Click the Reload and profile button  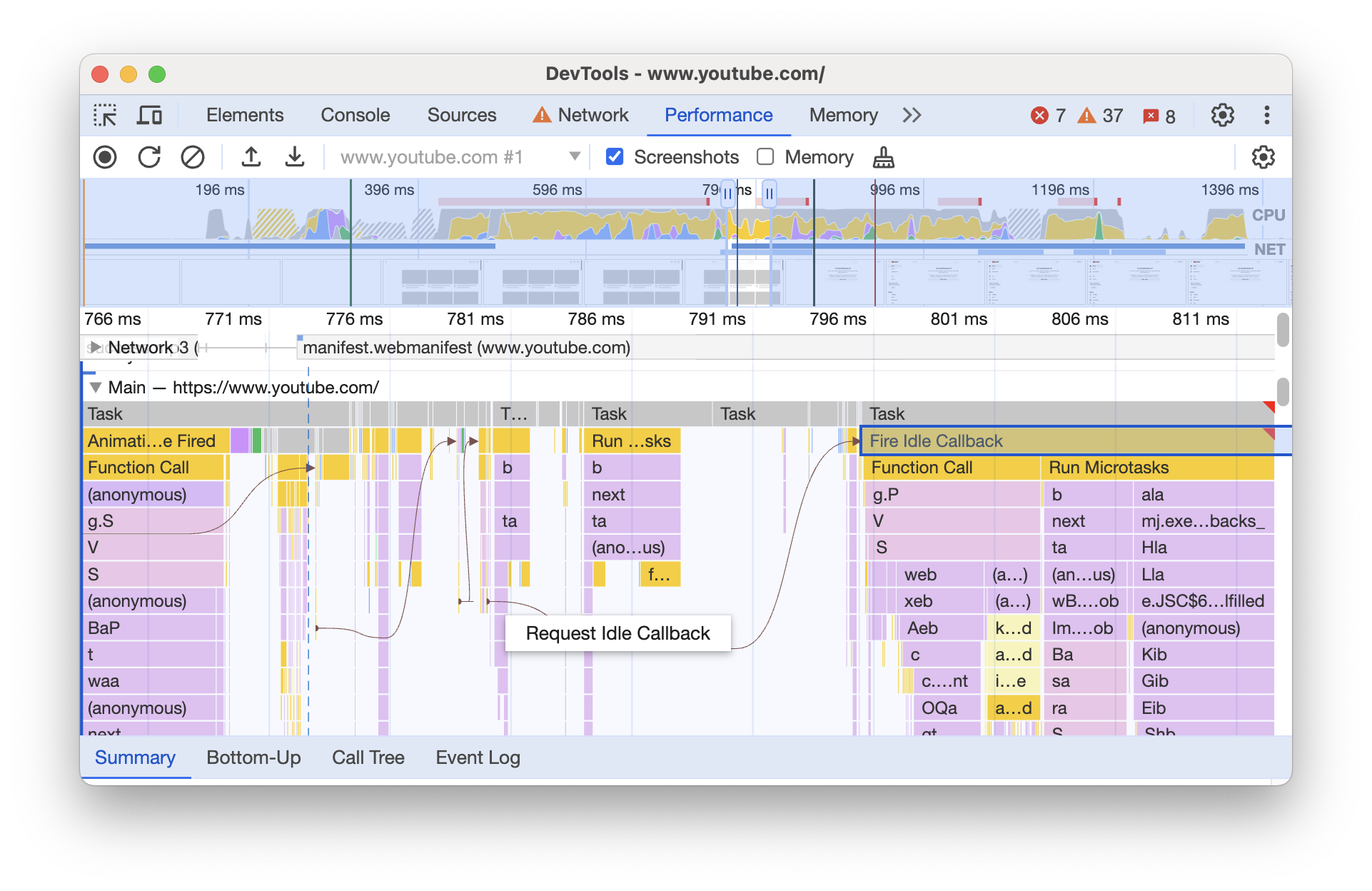pos(148,156)
